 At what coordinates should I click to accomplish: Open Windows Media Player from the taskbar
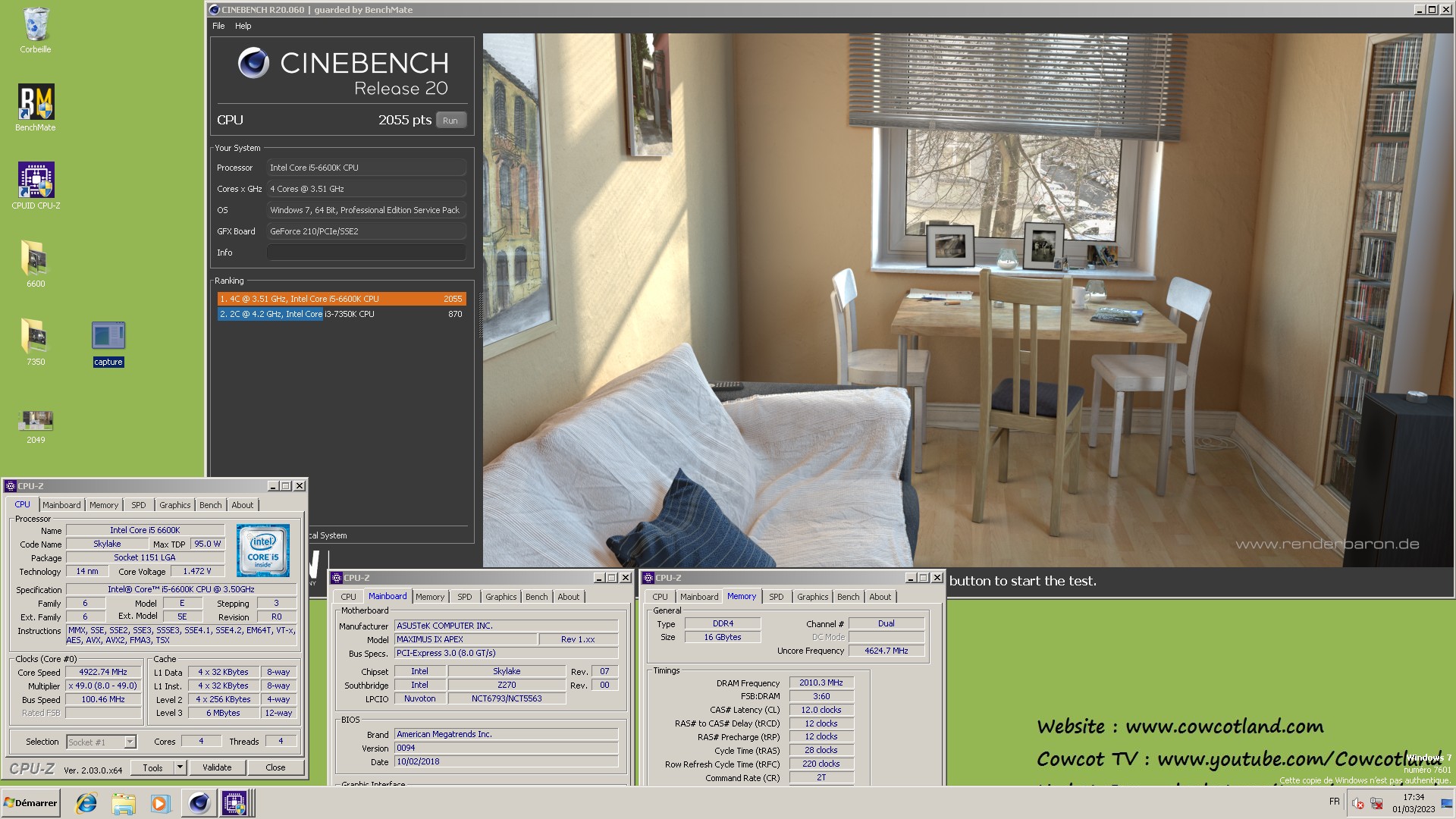point(160,803)
